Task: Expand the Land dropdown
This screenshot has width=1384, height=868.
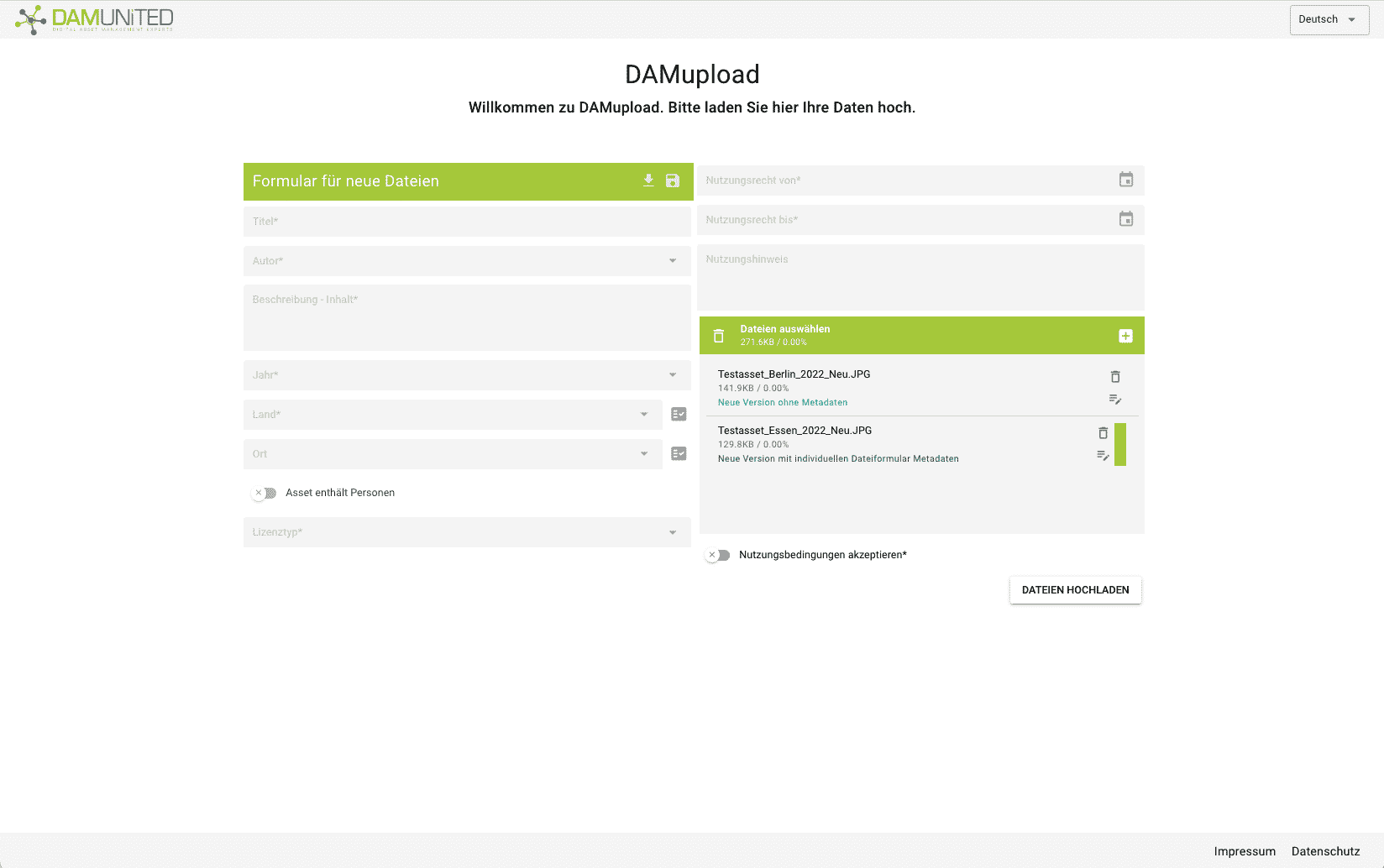Action: click(644, 415)
